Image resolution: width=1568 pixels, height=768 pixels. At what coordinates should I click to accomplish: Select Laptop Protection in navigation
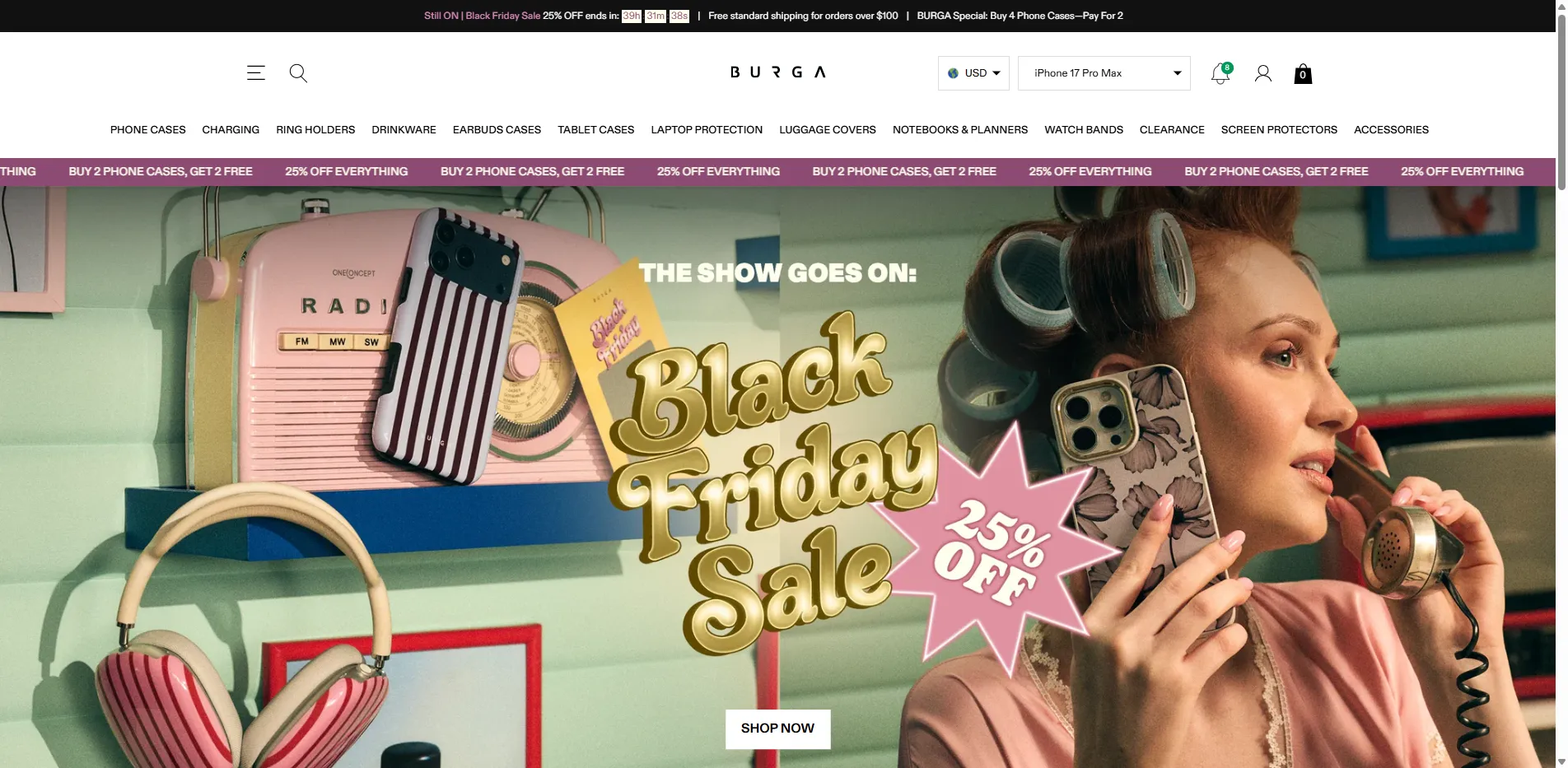707,130
